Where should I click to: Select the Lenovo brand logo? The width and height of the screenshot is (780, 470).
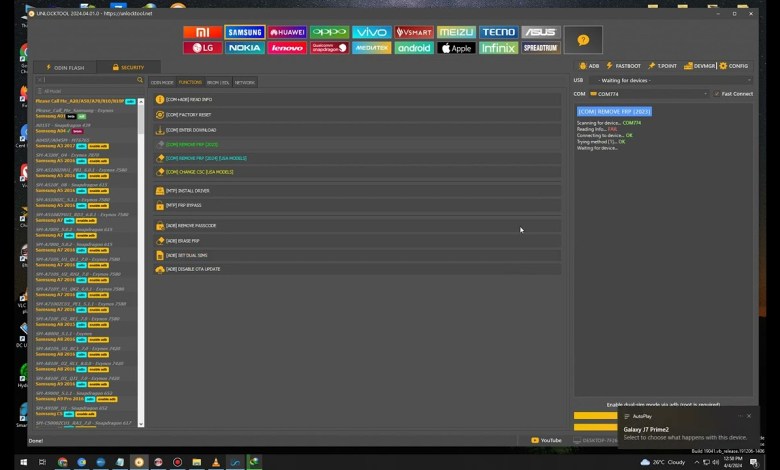point(287,48)
